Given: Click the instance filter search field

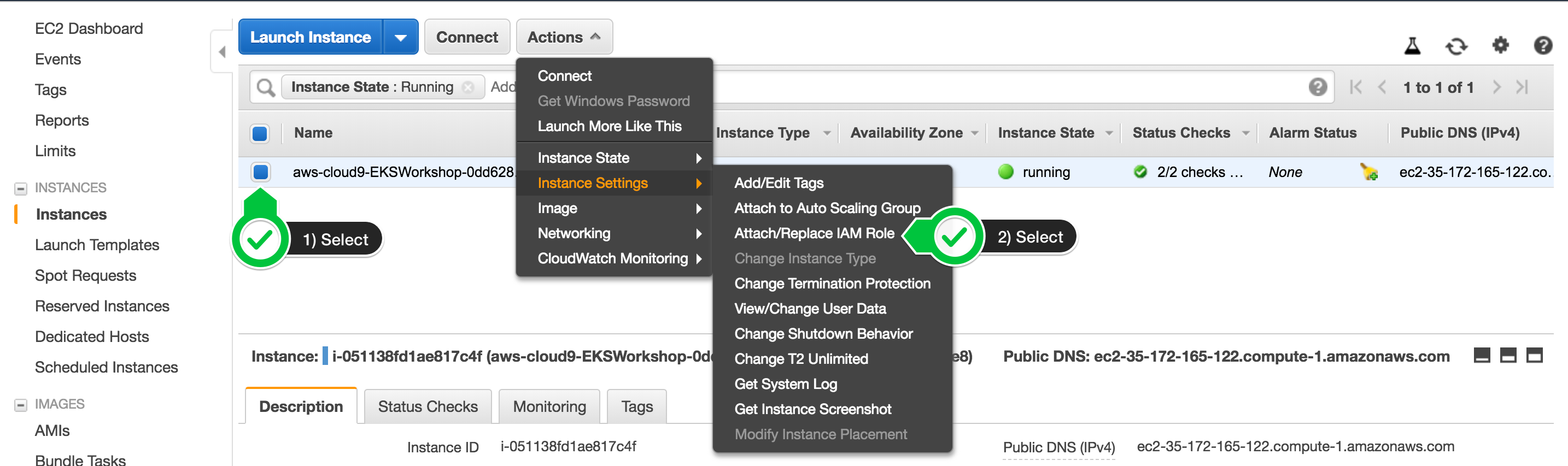Looking at the screenshot, I should point(913,87).
